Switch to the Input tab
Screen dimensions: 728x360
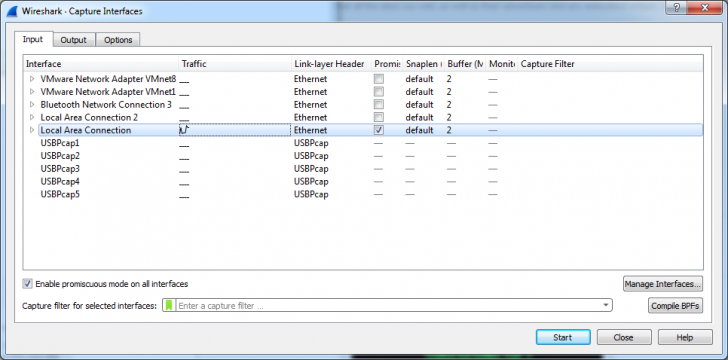(33, 39)
